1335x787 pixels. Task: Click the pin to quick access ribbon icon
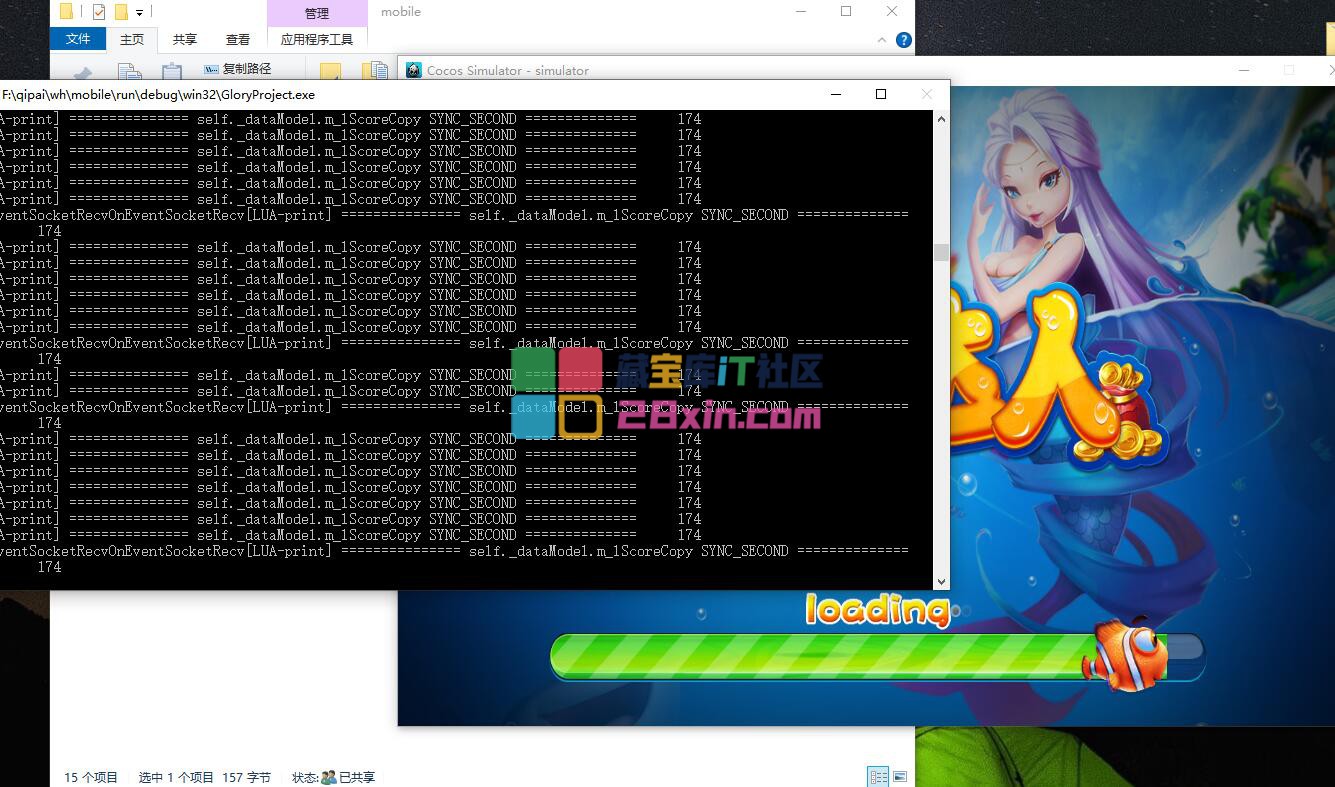tap(82, 73)
